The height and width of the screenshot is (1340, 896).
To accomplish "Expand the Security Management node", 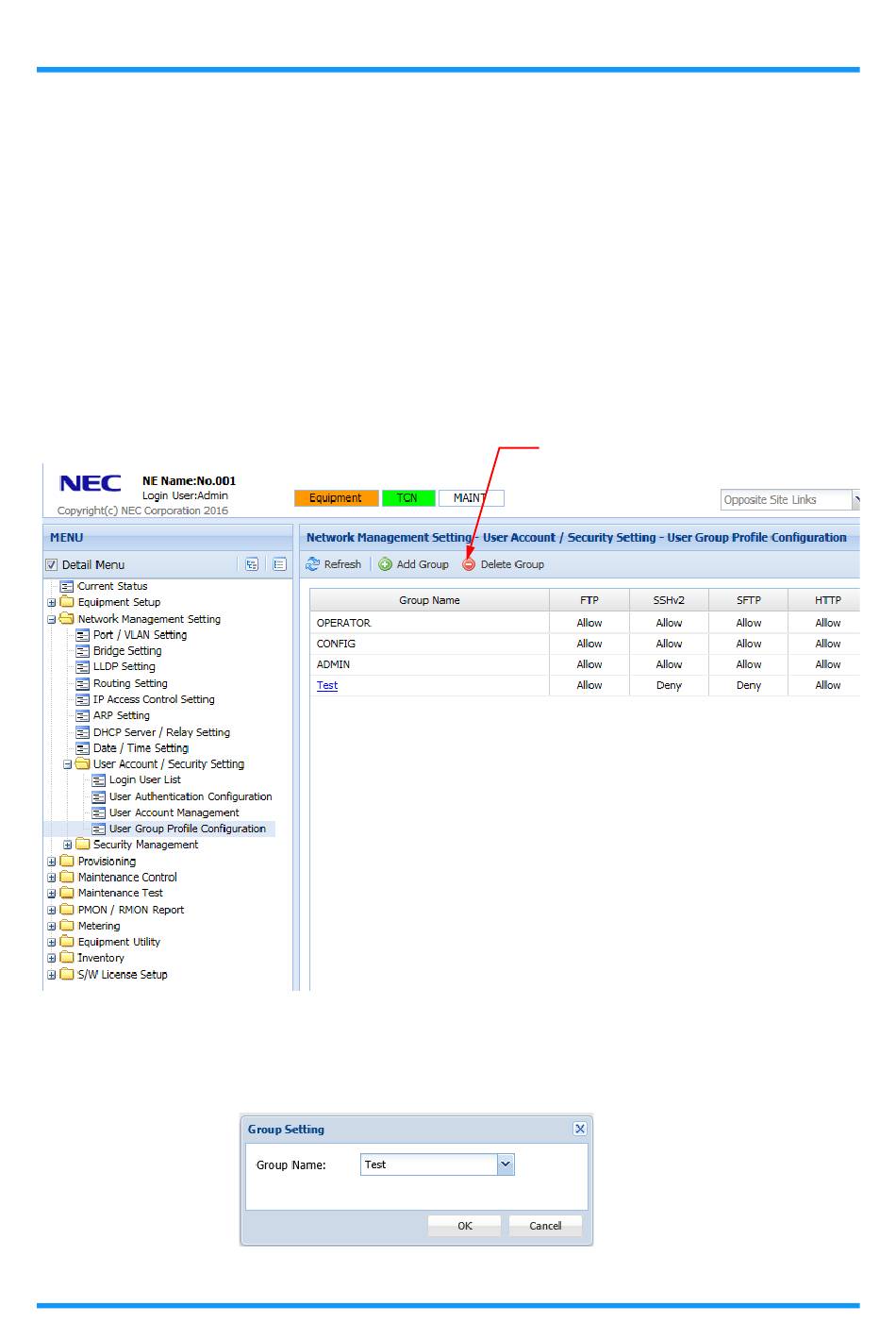I will point(68,846).
